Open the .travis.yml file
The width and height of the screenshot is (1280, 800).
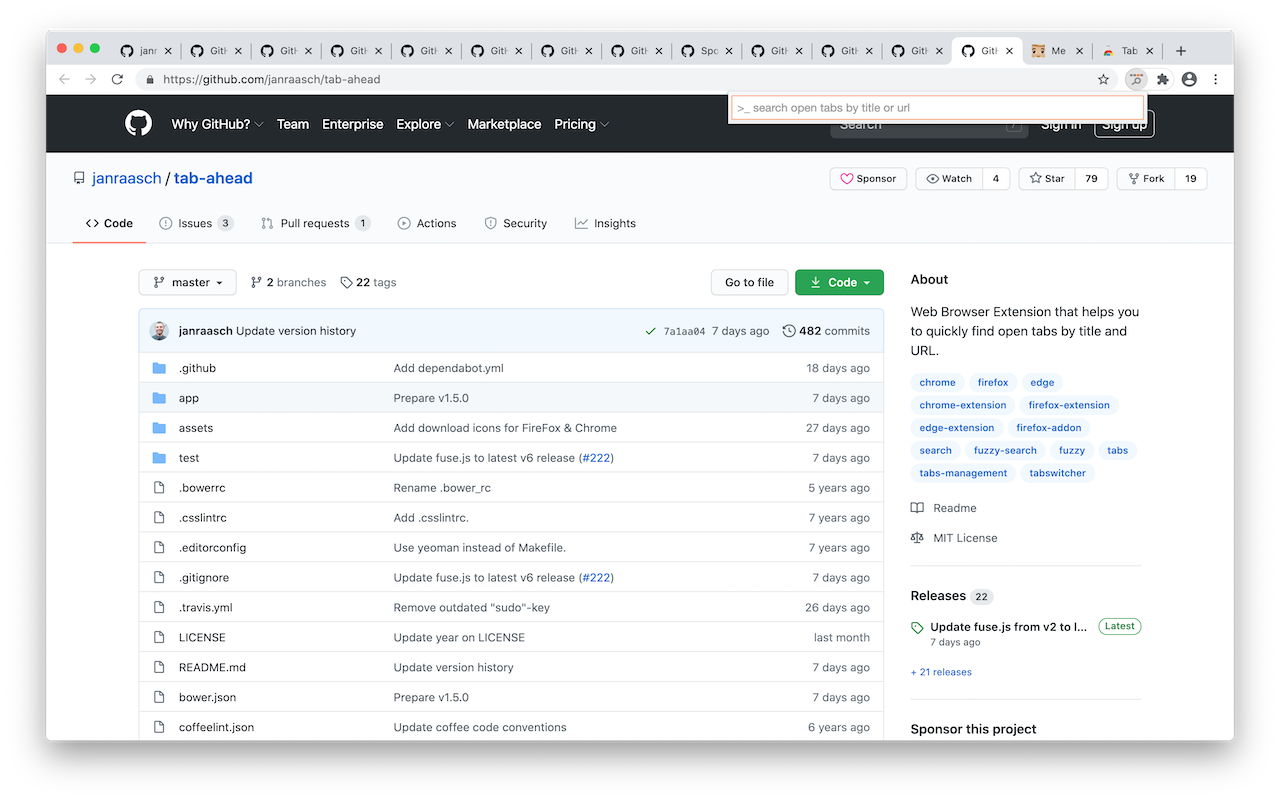(x=205, y=607)
